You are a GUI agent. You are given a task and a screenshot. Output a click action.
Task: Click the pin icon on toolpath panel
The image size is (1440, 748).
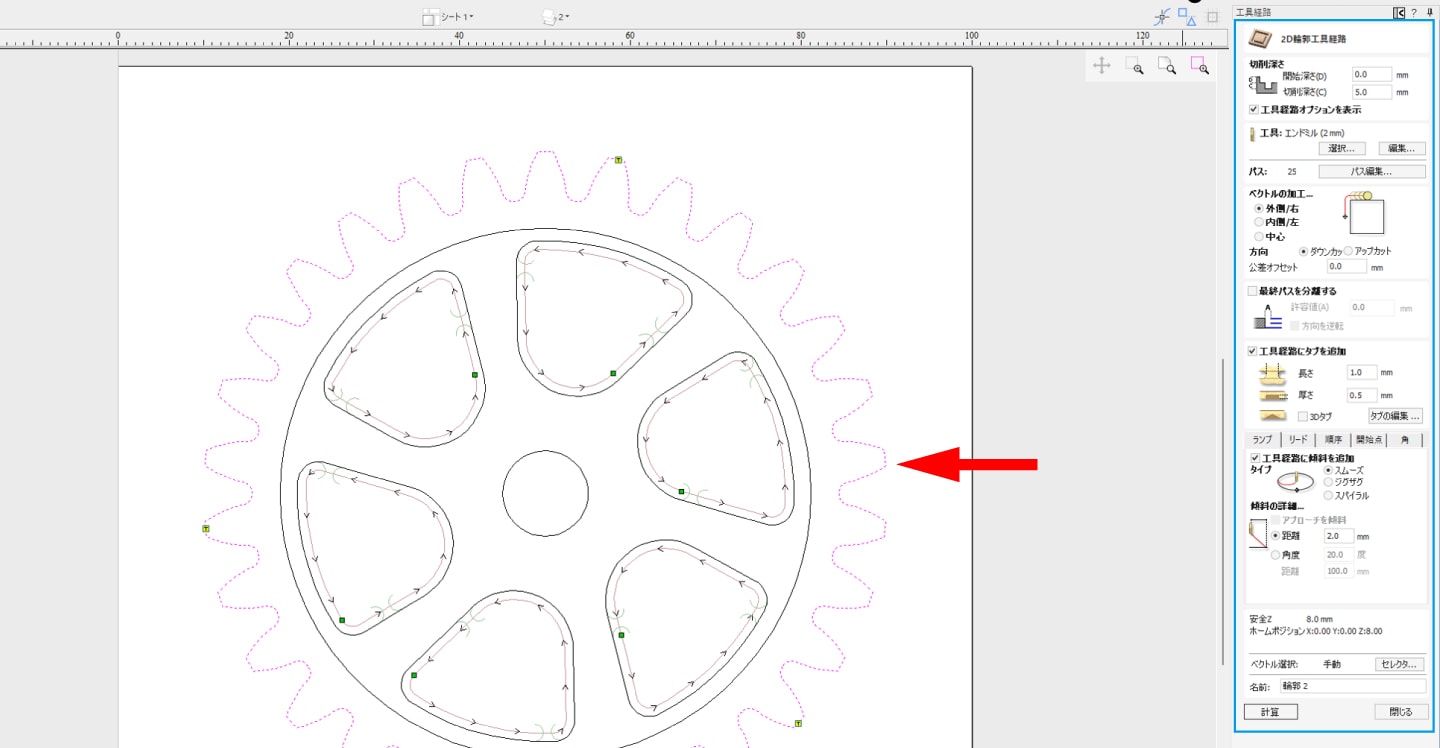tap(1429, 12)
